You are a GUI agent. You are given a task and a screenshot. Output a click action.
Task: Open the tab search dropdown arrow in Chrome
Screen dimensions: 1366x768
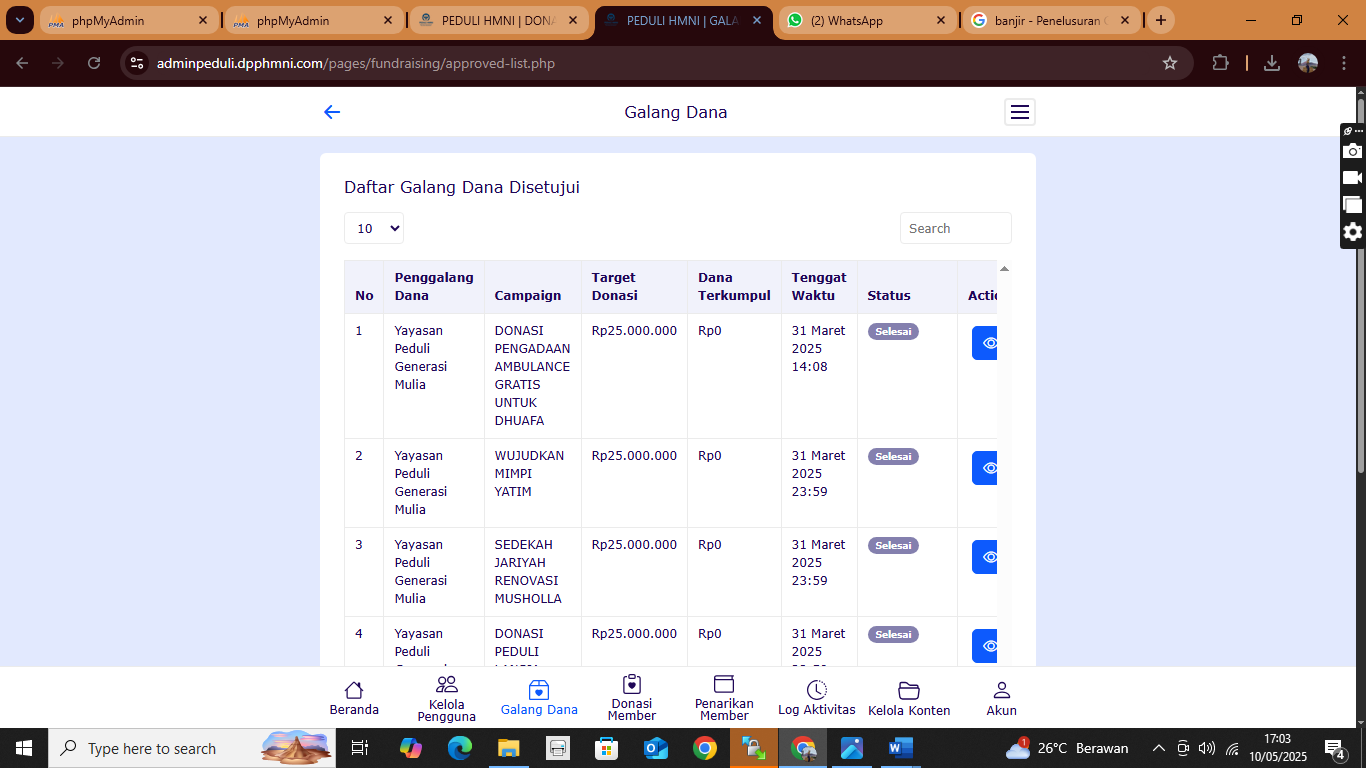tap(19, 20)
